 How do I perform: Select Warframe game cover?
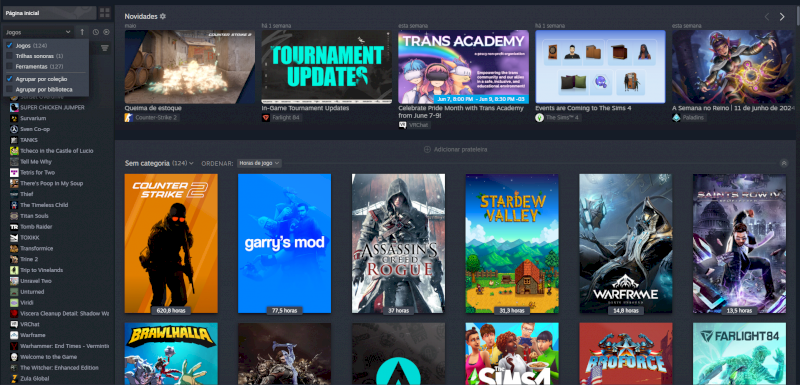click(x=626, y=243)
